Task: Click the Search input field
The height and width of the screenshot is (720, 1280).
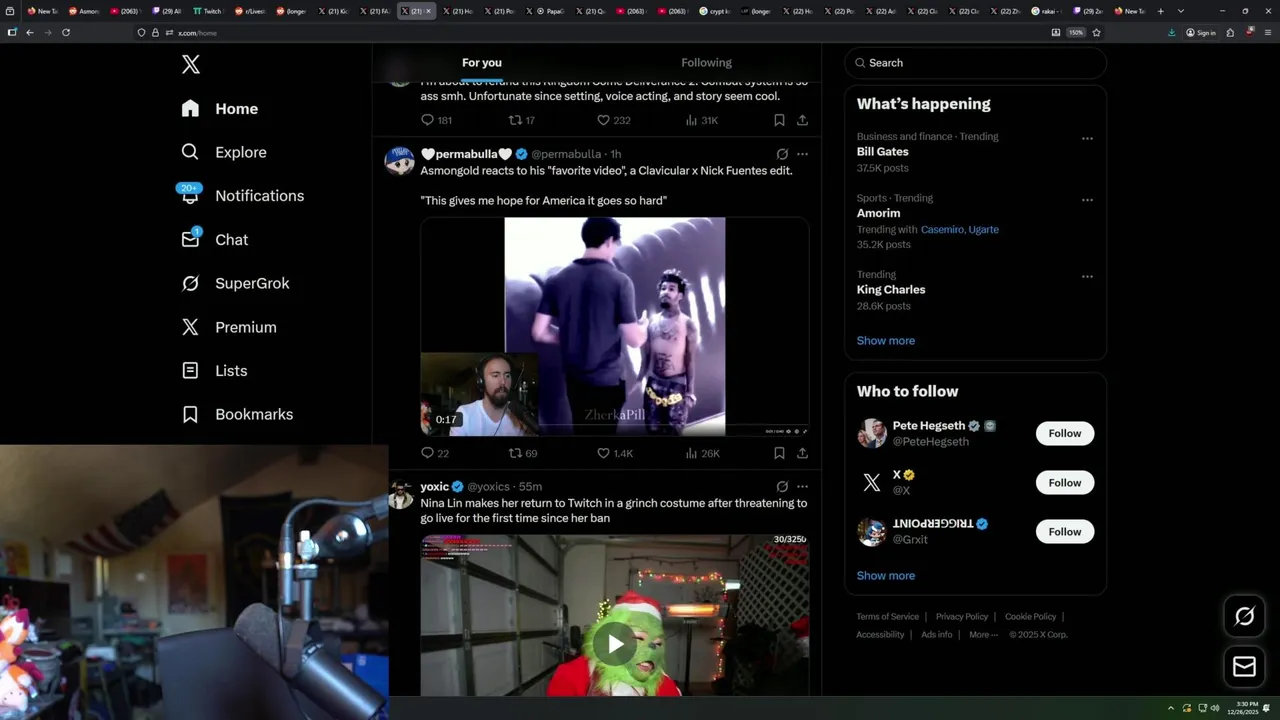Action: pyautogui.click(x=975, y=63)
